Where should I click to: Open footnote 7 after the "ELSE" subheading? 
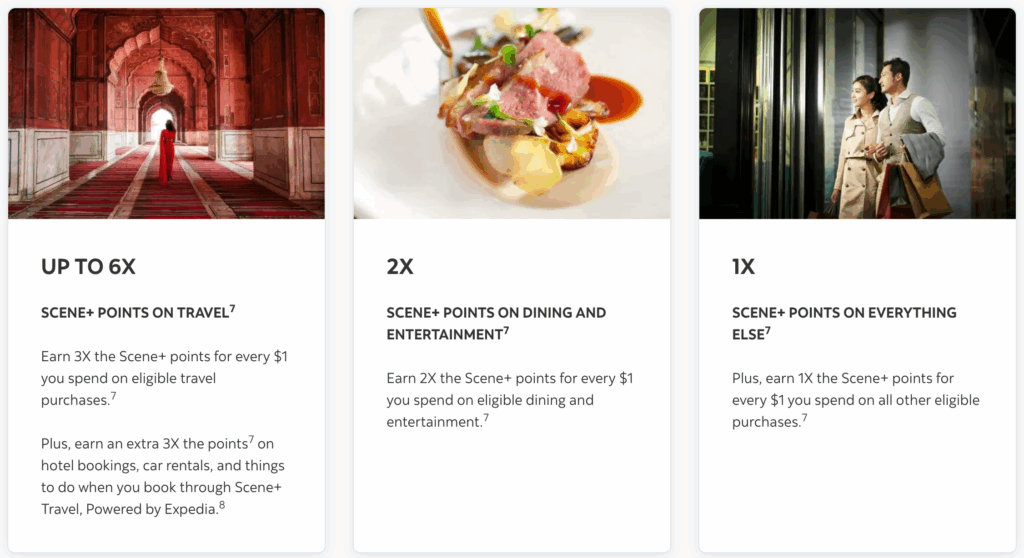pos(768,330)
